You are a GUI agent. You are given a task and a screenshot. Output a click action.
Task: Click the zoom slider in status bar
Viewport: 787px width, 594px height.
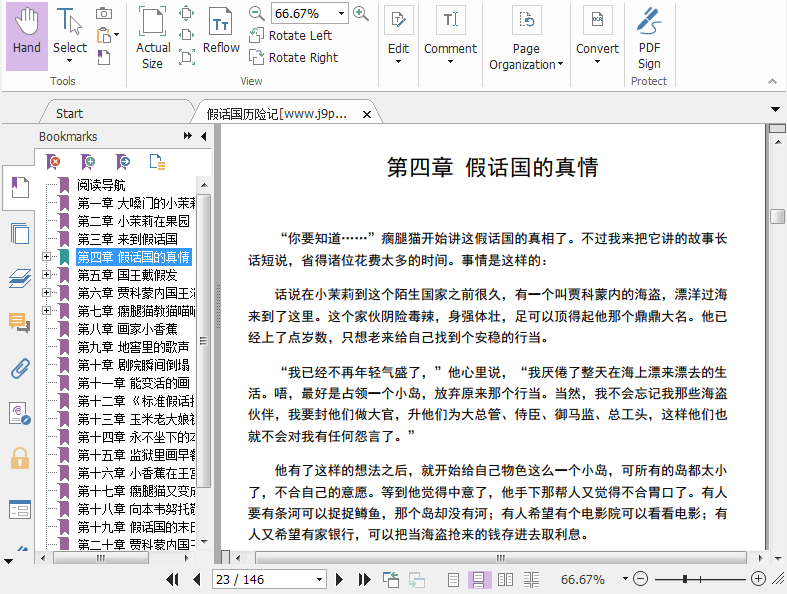pos(700,579)
